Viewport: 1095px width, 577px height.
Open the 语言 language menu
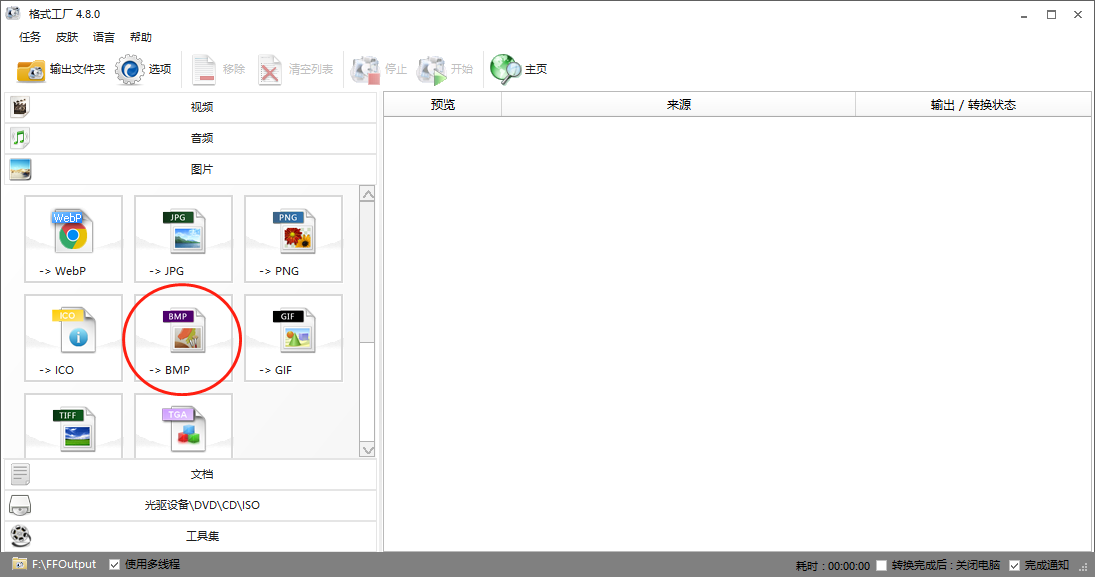104,37
